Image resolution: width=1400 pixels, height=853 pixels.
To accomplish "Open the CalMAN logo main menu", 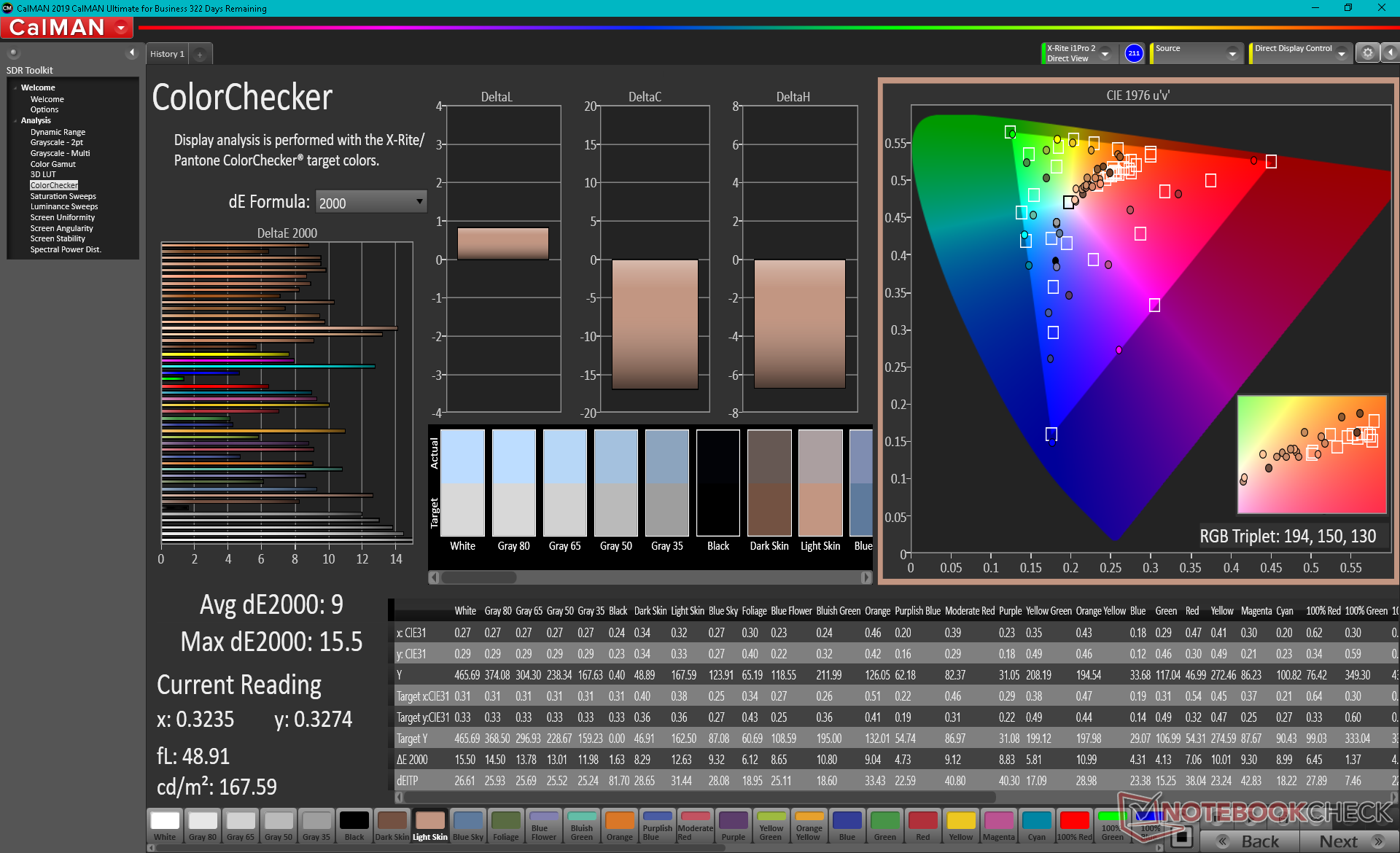I will [67, 28].
